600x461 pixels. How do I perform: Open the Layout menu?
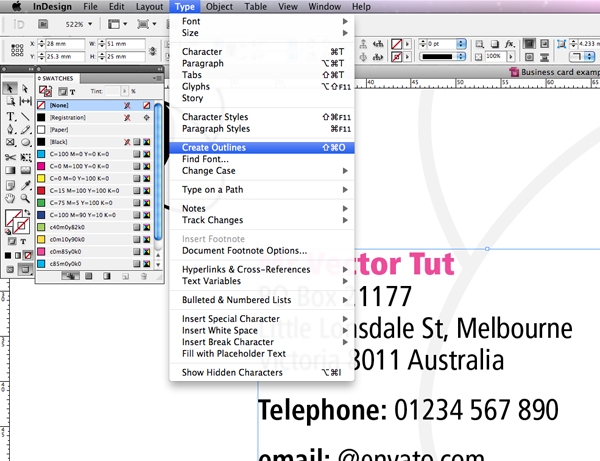149,7
